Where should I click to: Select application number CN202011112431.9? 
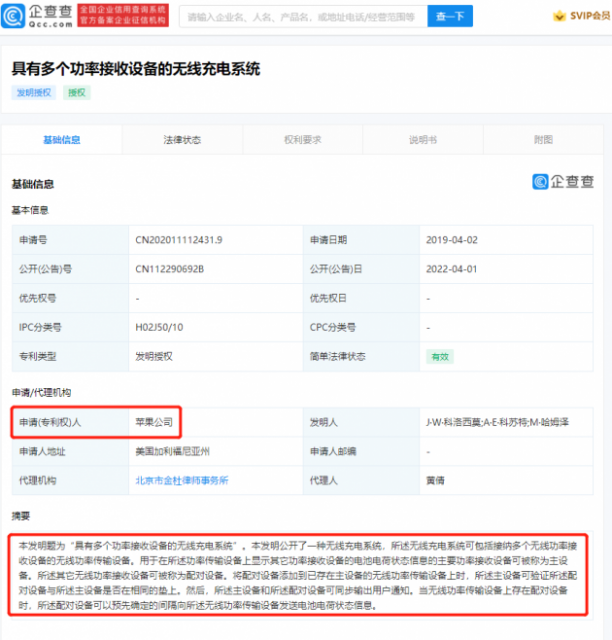click(x=179, y=240)
